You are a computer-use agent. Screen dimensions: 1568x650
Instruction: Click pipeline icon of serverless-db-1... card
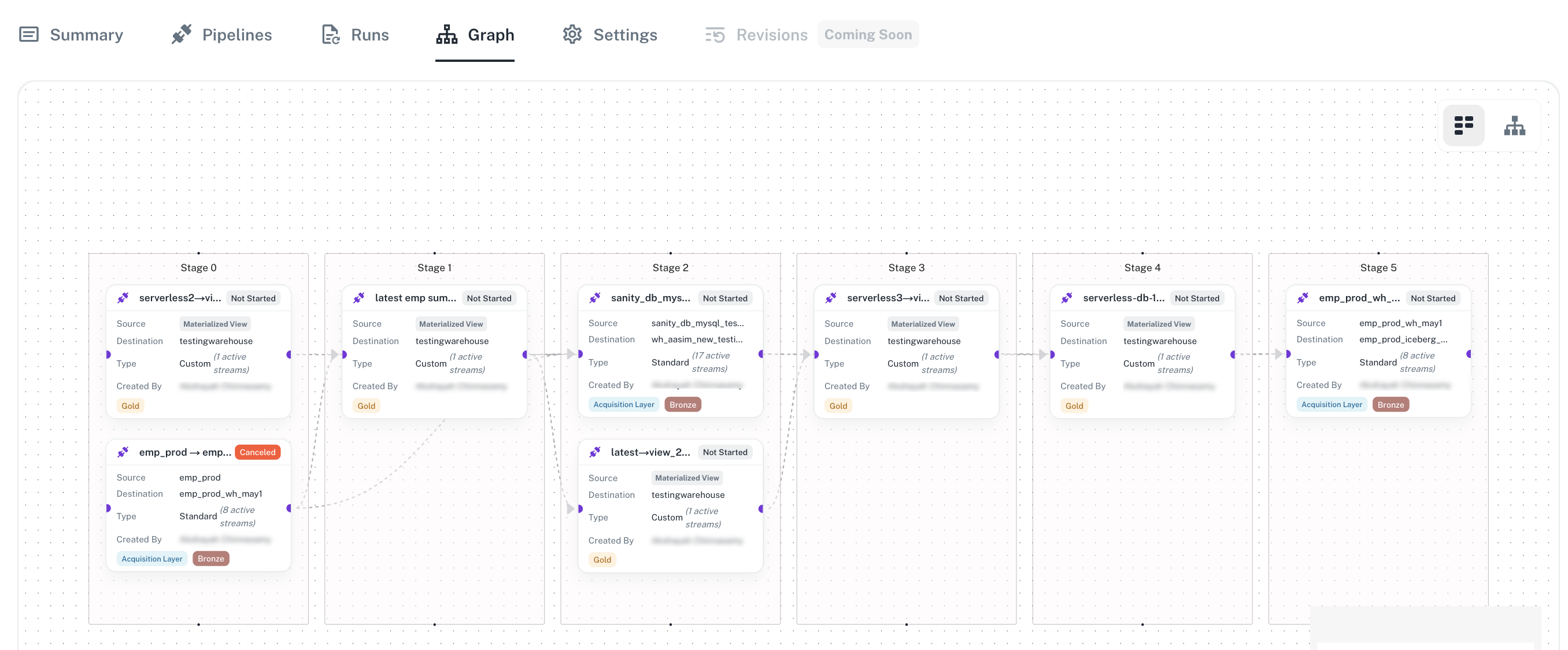tap(1067, 298)
